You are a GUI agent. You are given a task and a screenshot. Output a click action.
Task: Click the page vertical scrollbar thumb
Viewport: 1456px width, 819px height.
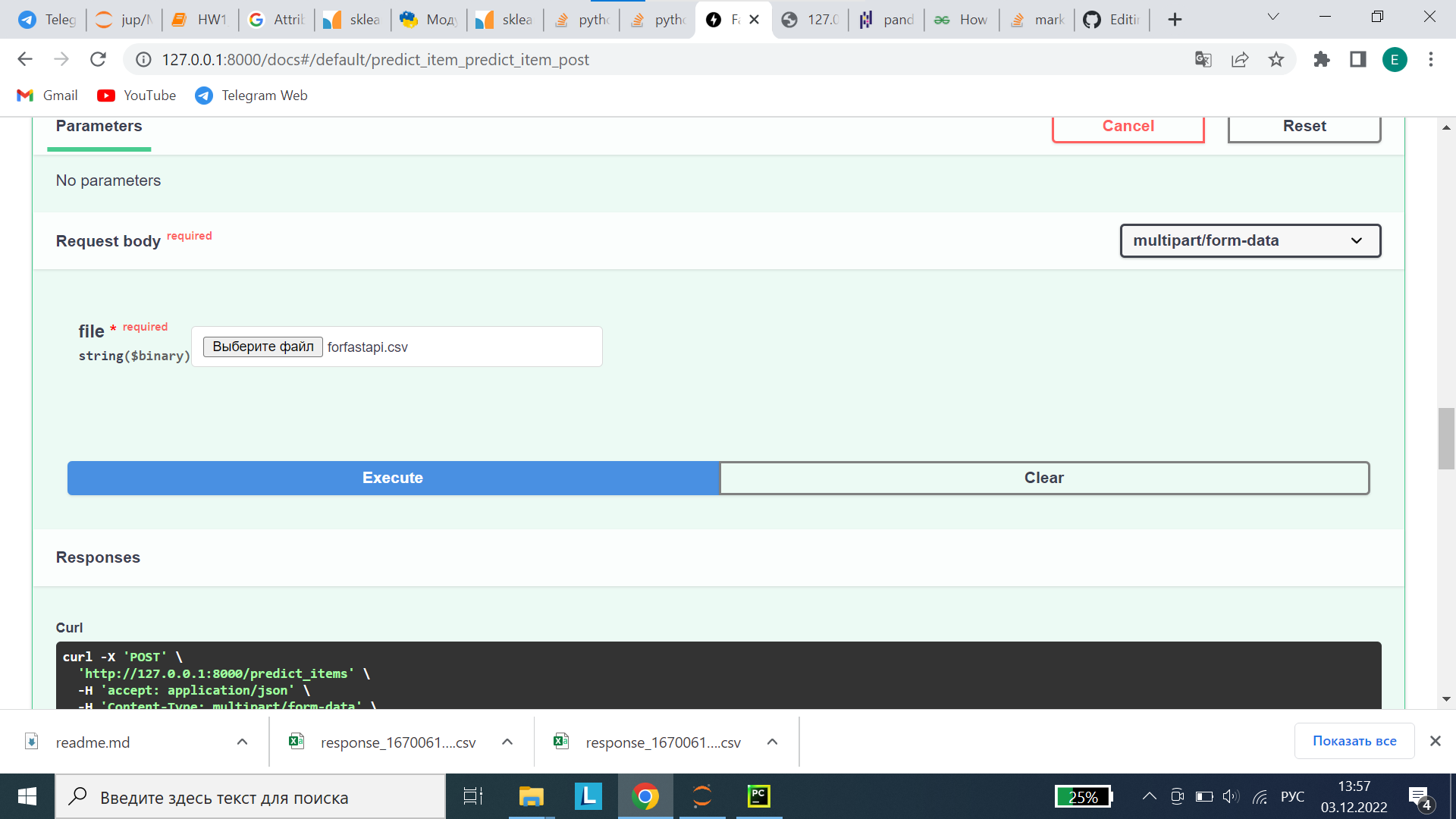point(1445,438)
